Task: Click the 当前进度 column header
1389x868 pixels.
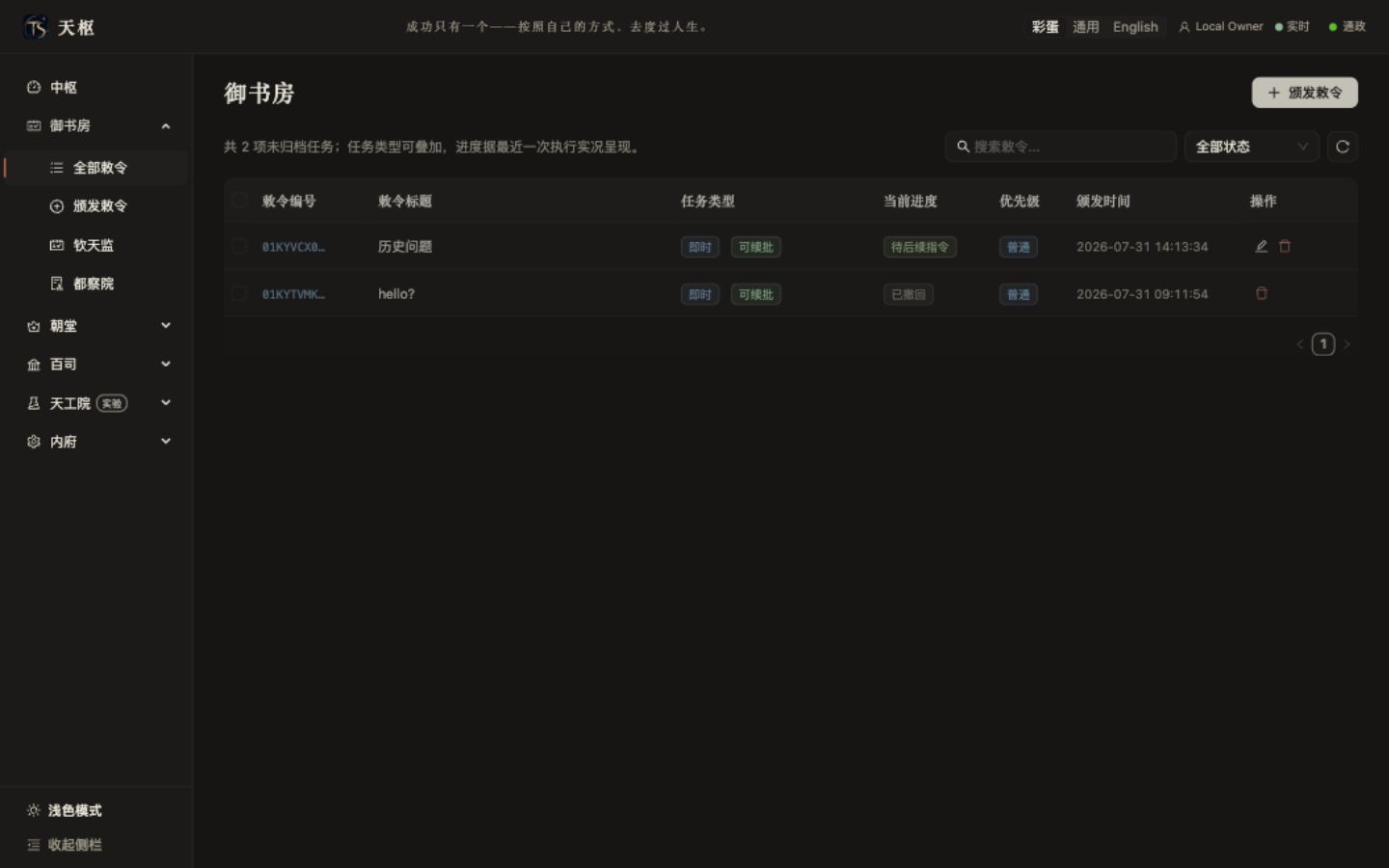Action: coord(911,201)
